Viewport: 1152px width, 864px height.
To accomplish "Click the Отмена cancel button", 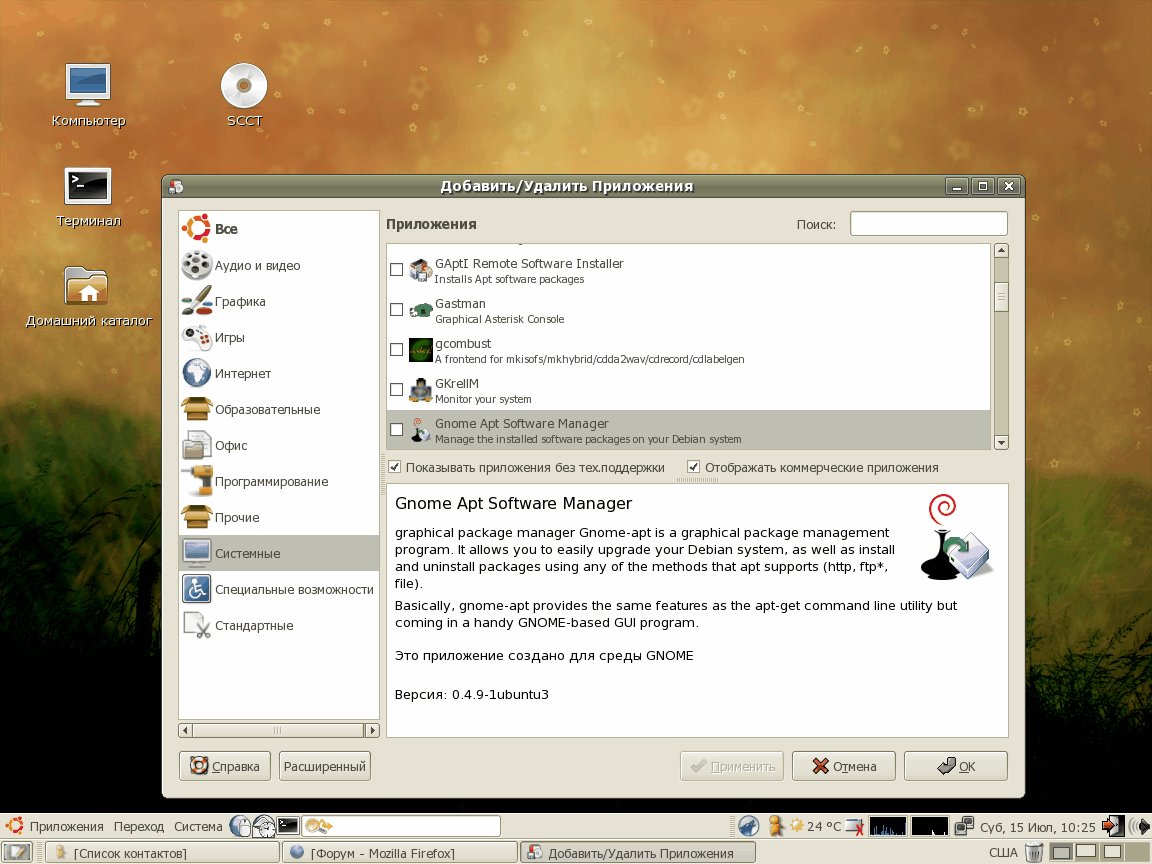I will pos(844,766).
